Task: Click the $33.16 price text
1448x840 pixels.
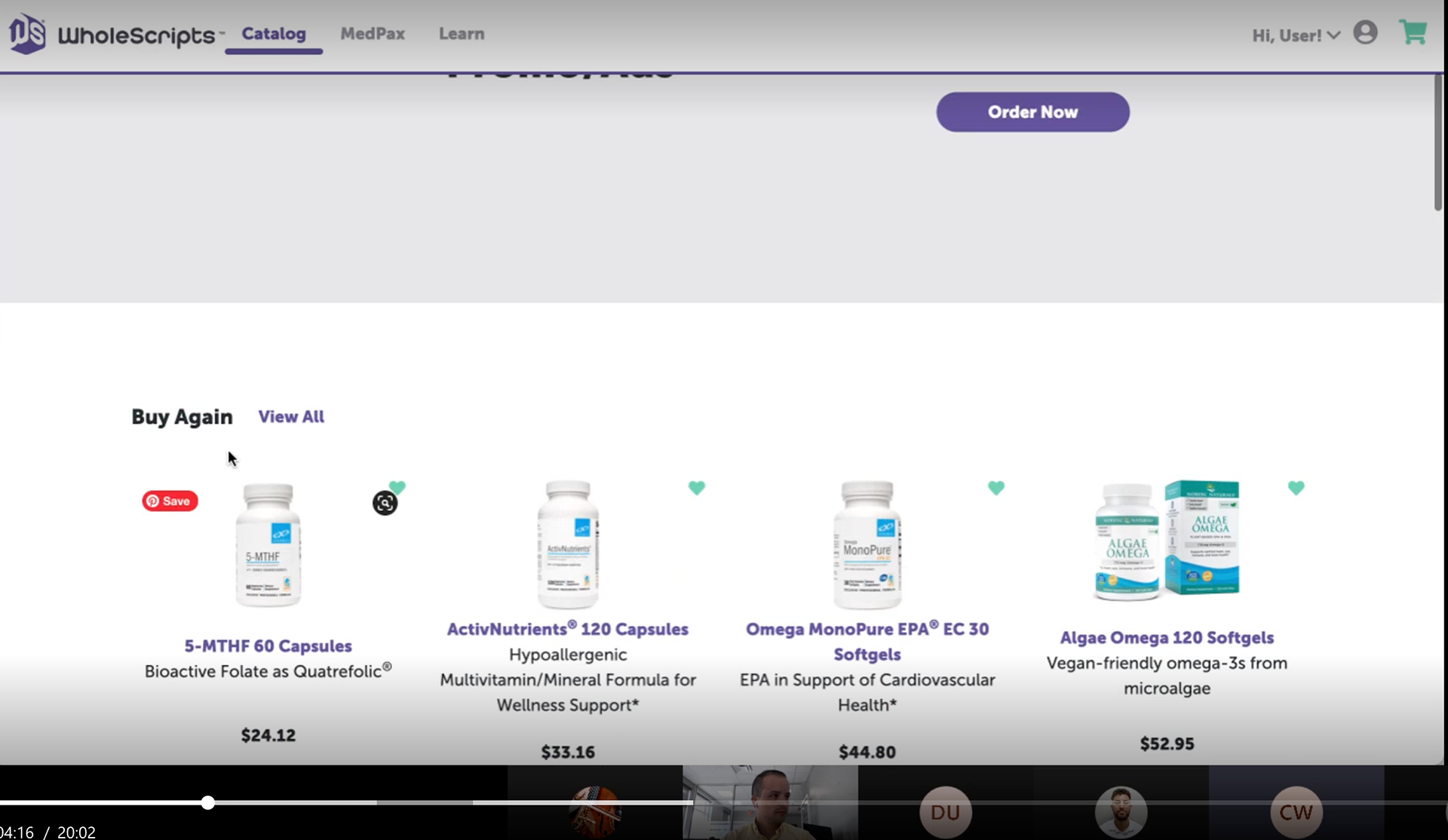Action: (x=568, y=752)
